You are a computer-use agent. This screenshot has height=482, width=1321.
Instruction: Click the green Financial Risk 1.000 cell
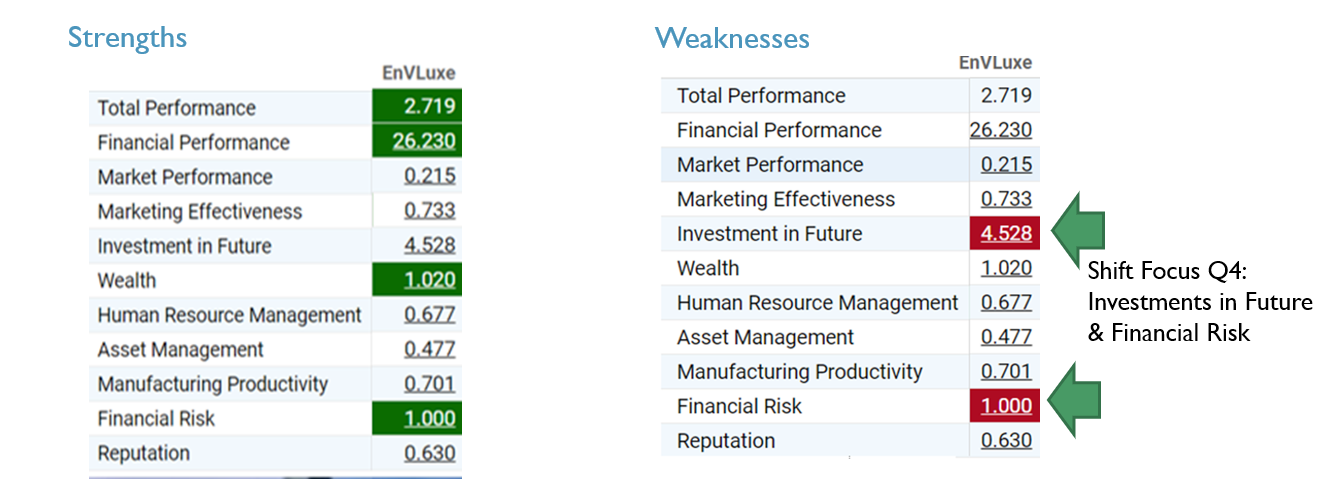430,419
